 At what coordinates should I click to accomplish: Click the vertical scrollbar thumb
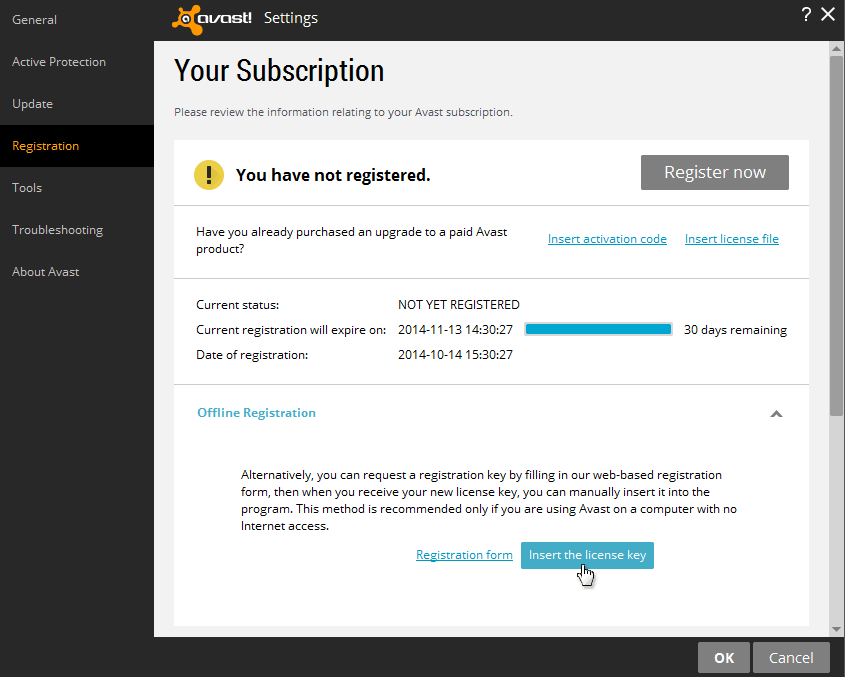[x=836, y=236]
